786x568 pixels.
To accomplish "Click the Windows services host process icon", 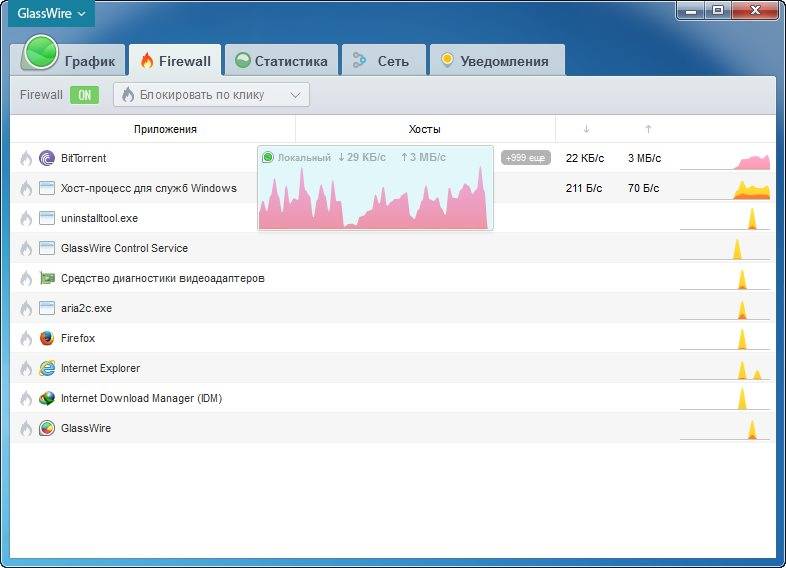I will (47, 188).
